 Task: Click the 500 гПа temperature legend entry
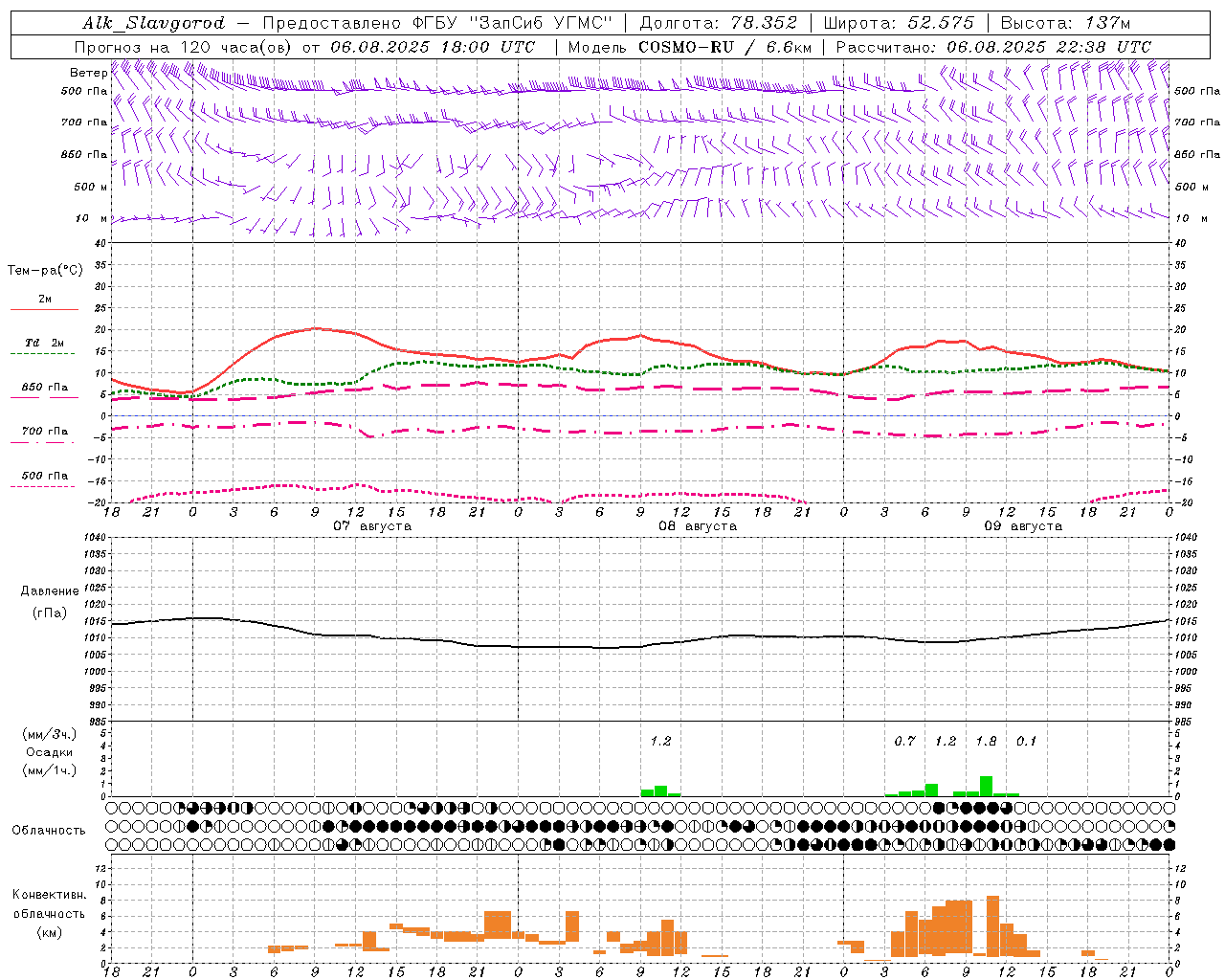click(x=45, y=476)
